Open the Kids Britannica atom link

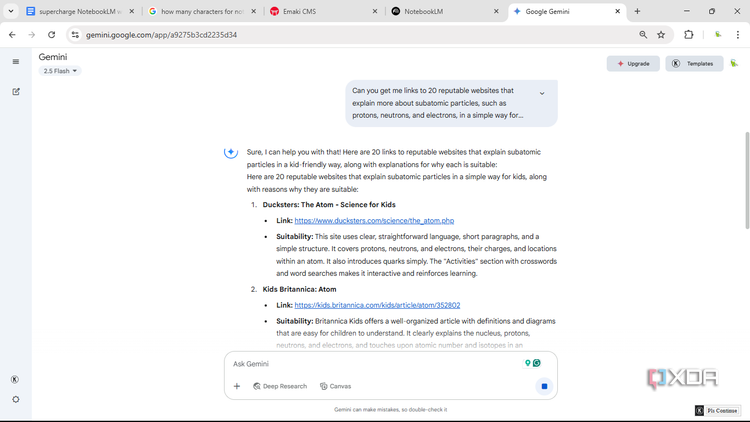(x=377, y=305)
